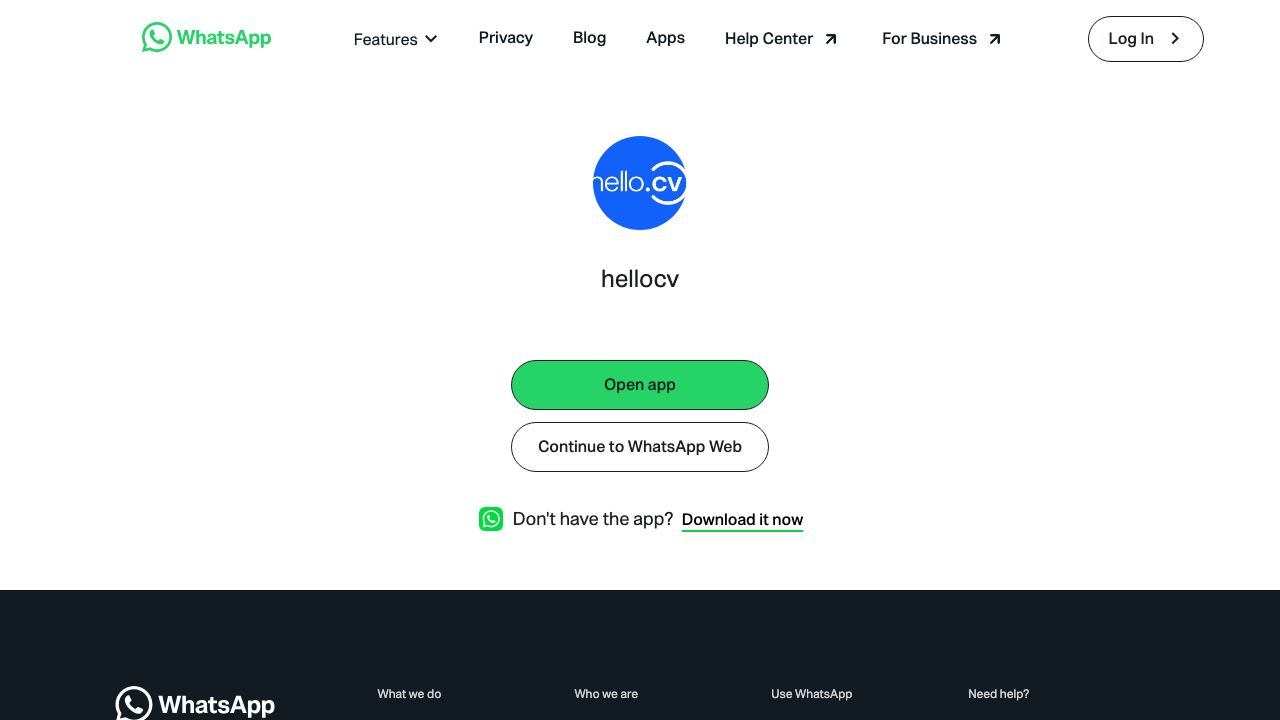
Task: Click the Use WhatsApp footer heading
Action: tap(811, 694)
